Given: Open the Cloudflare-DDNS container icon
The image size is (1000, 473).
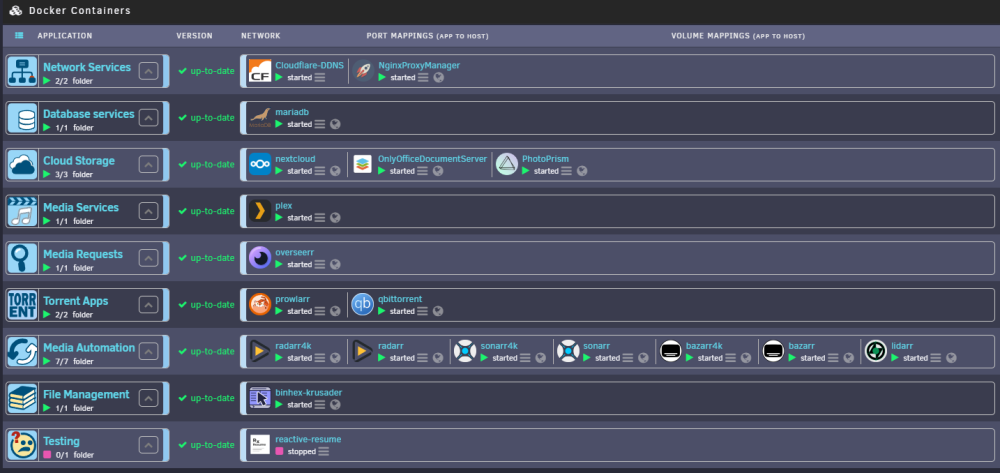Looking at the screenshot, I should [260, 71].
